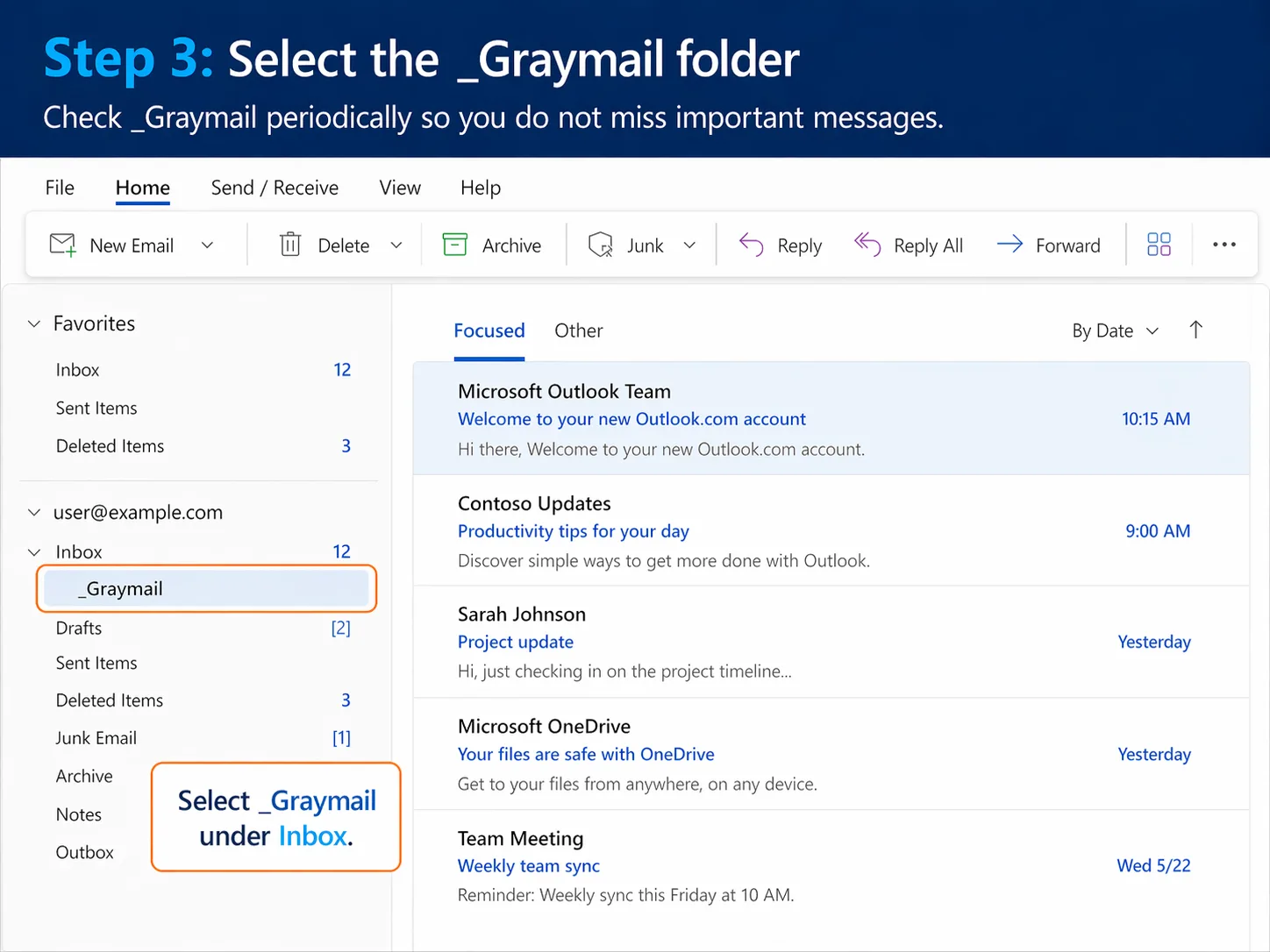Click the Wed 5/22 date

coord(1153,866)
